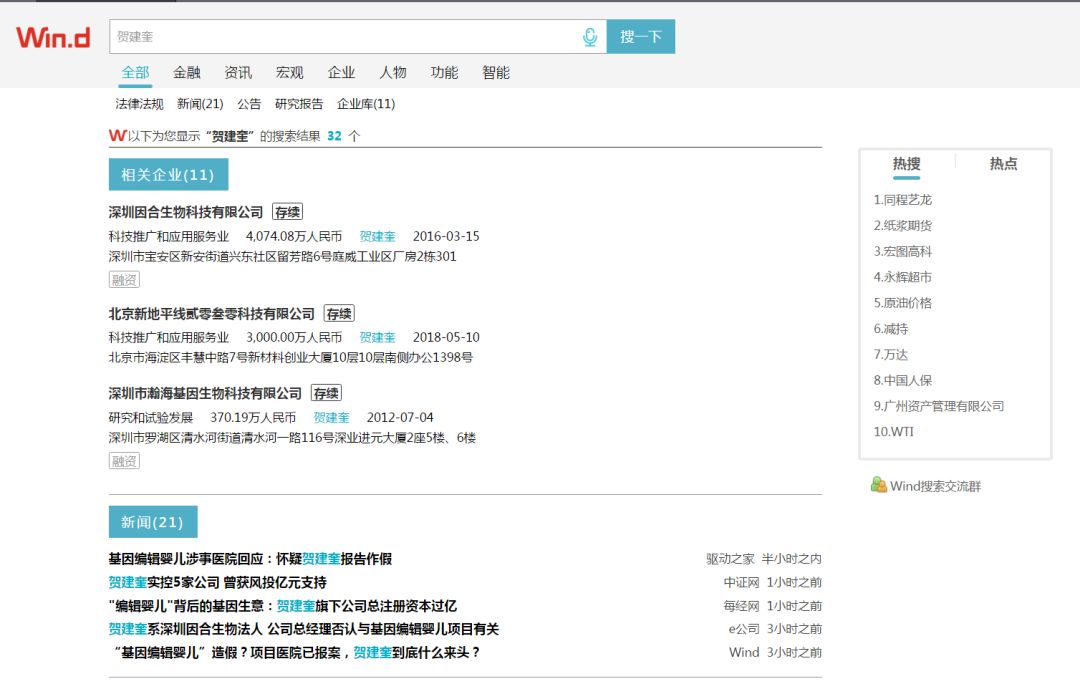Screen dimensions: 1080x684
Task: Open 深圳因合生物科技有限公司 company link
Action: coord(186,212)
